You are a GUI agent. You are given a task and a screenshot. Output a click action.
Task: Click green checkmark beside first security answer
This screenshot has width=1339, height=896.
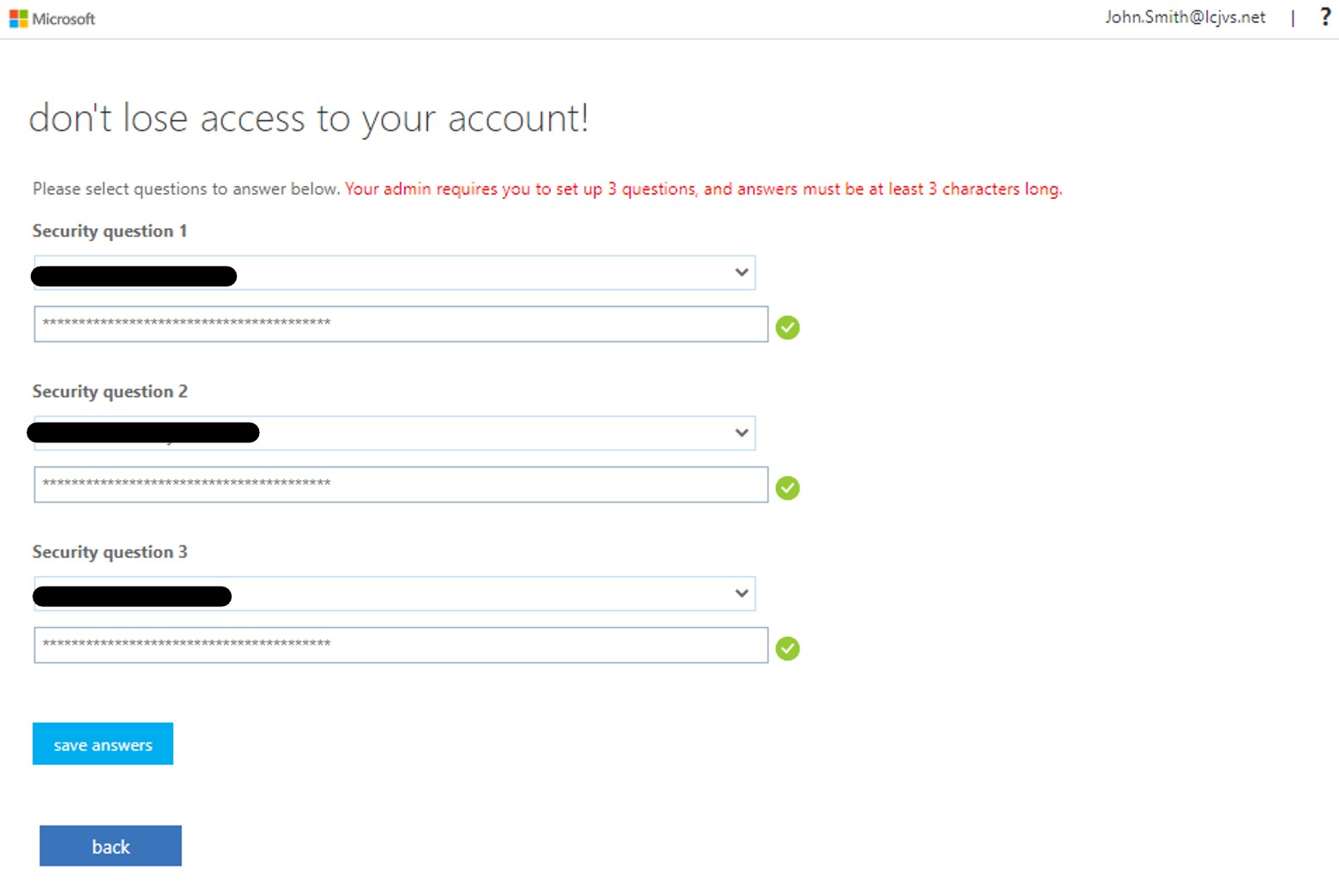coord(787,328)
